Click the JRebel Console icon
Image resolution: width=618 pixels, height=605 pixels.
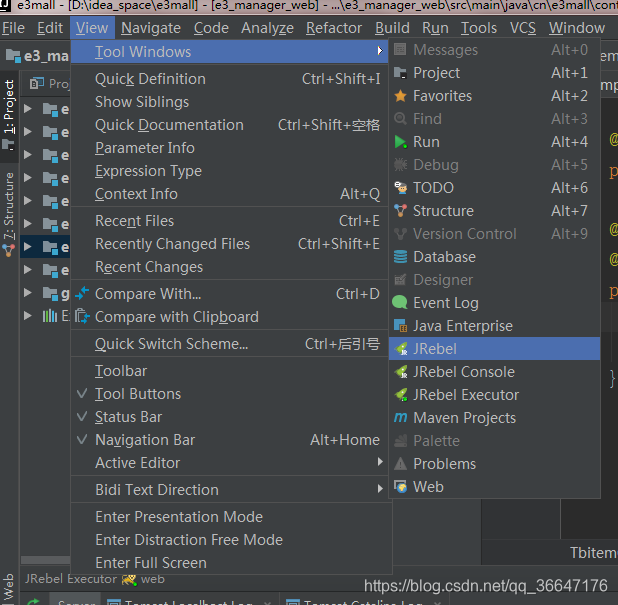[x=401, y=372]
